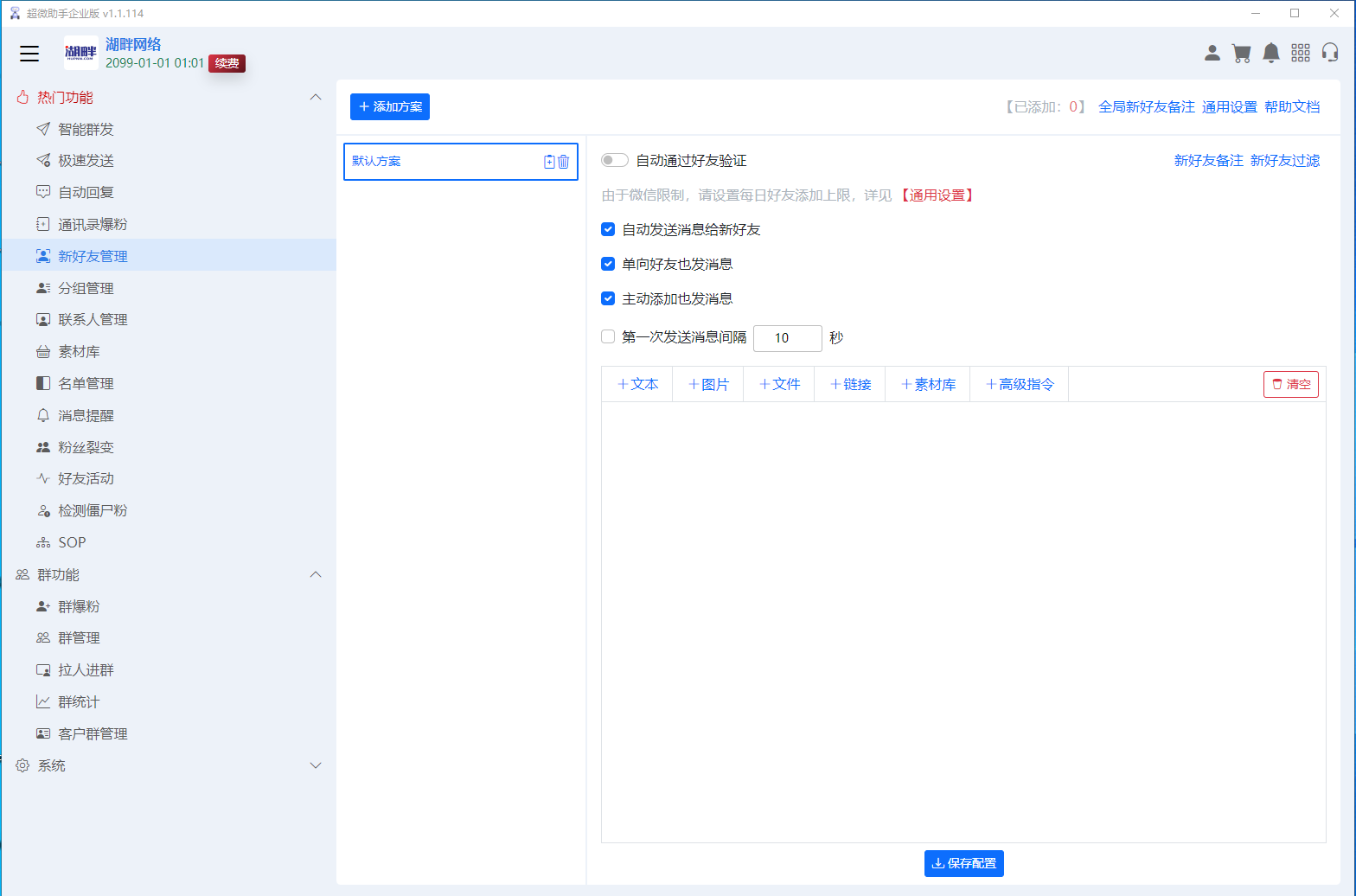Copy the 默认方案 plan icon
Image resolution: width=1356 pixels, height=896 pixels.
(x=549, y=162)
